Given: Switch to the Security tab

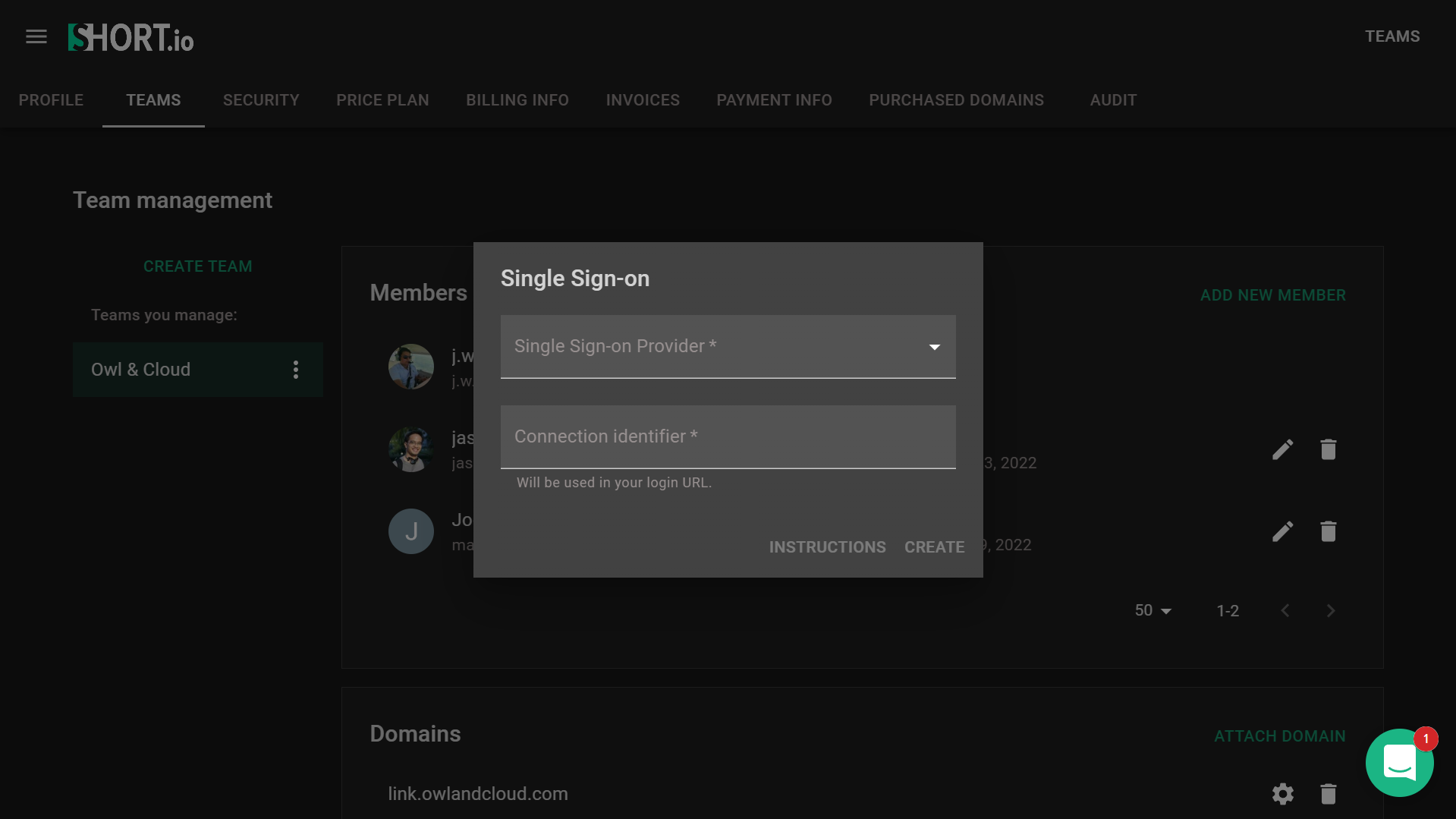Looking at the screenshot, I should [x=261, y=100].
